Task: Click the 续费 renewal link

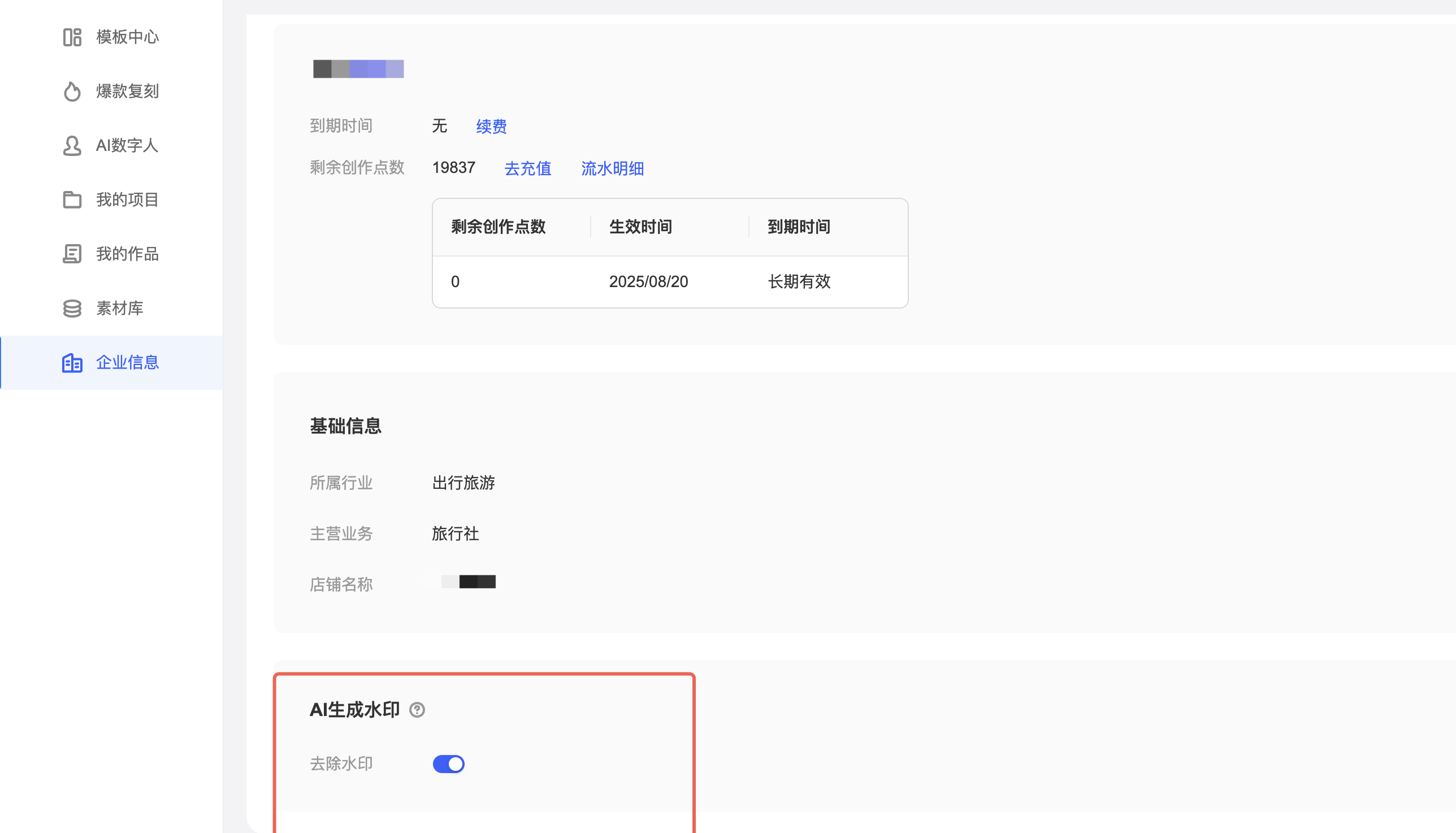Action: (491, 127)
